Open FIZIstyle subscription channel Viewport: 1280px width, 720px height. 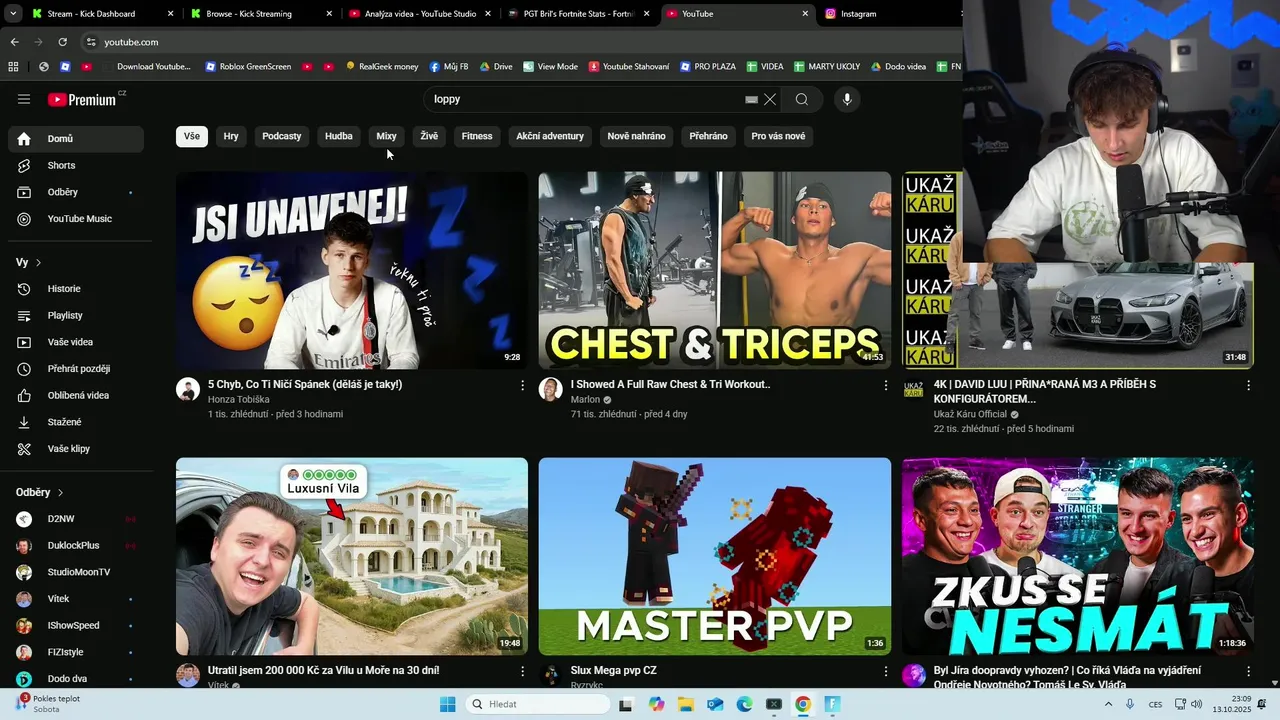click(76, 652)
